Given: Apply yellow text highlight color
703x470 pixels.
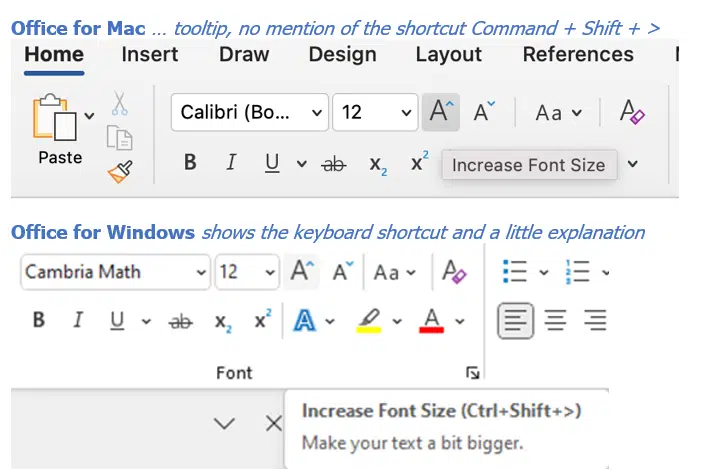Looking at the screenshot, I should click(x=369, y=321).
